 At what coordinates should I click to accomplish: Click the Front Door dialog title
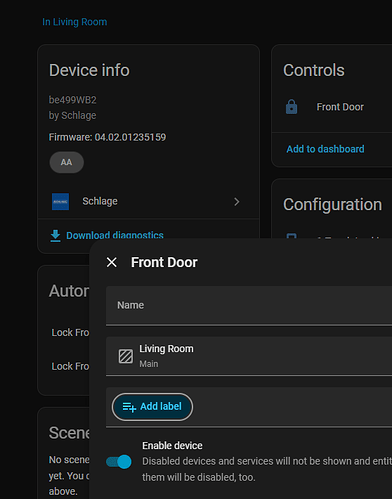pos(164,262)
